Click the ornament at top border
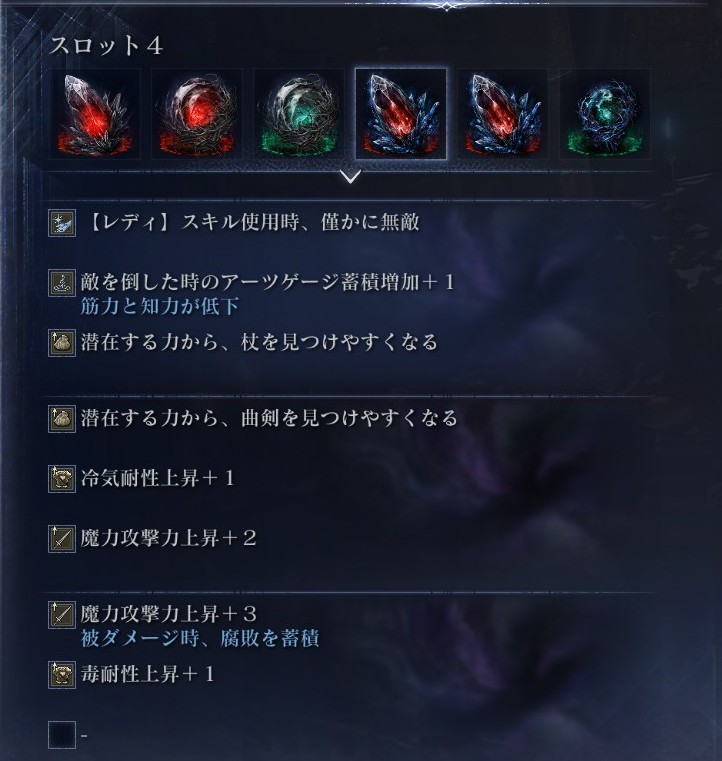 click(446, 6)
